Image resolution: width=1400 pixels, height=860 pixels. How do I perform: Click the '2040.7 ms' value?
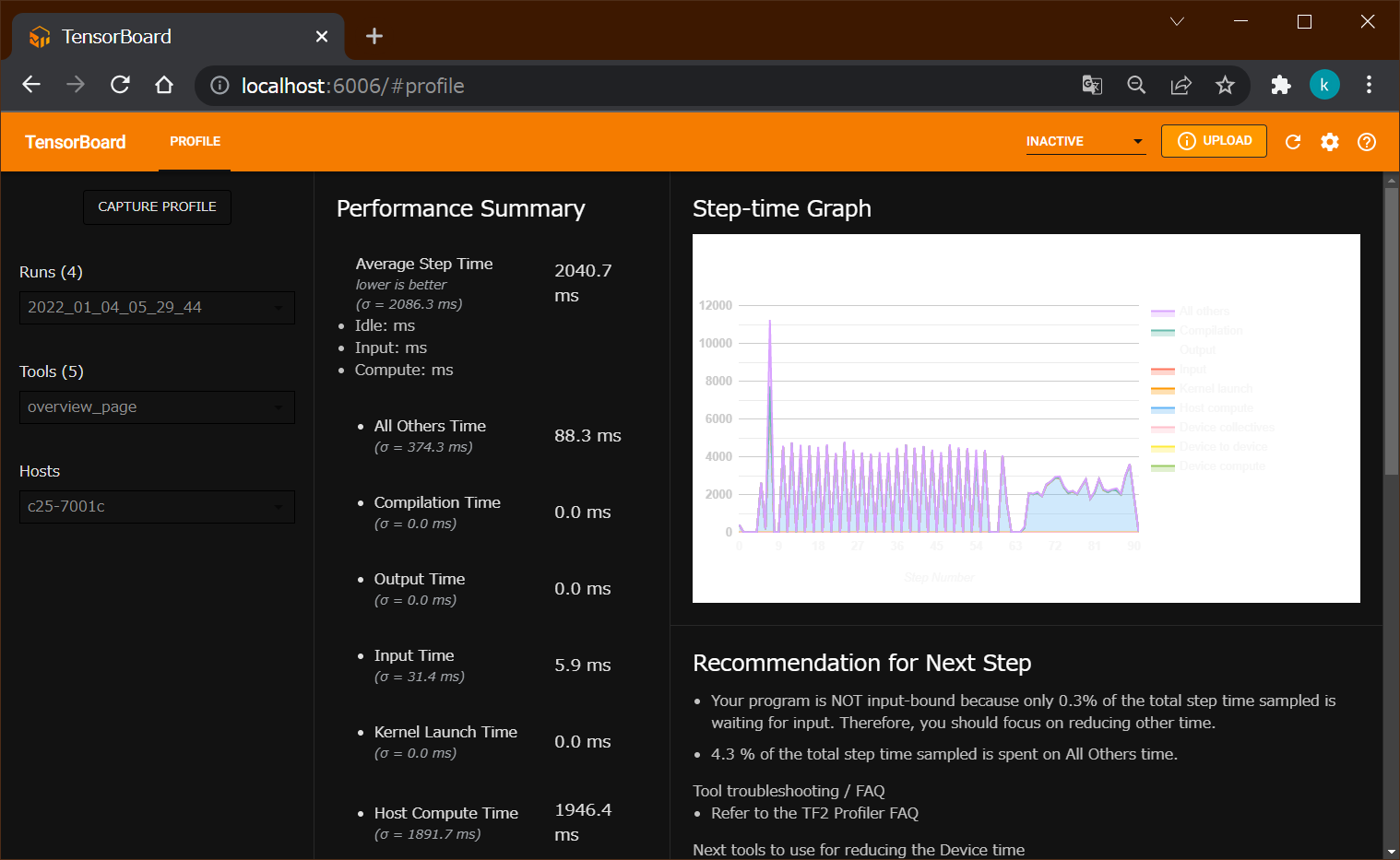point(583,283)
